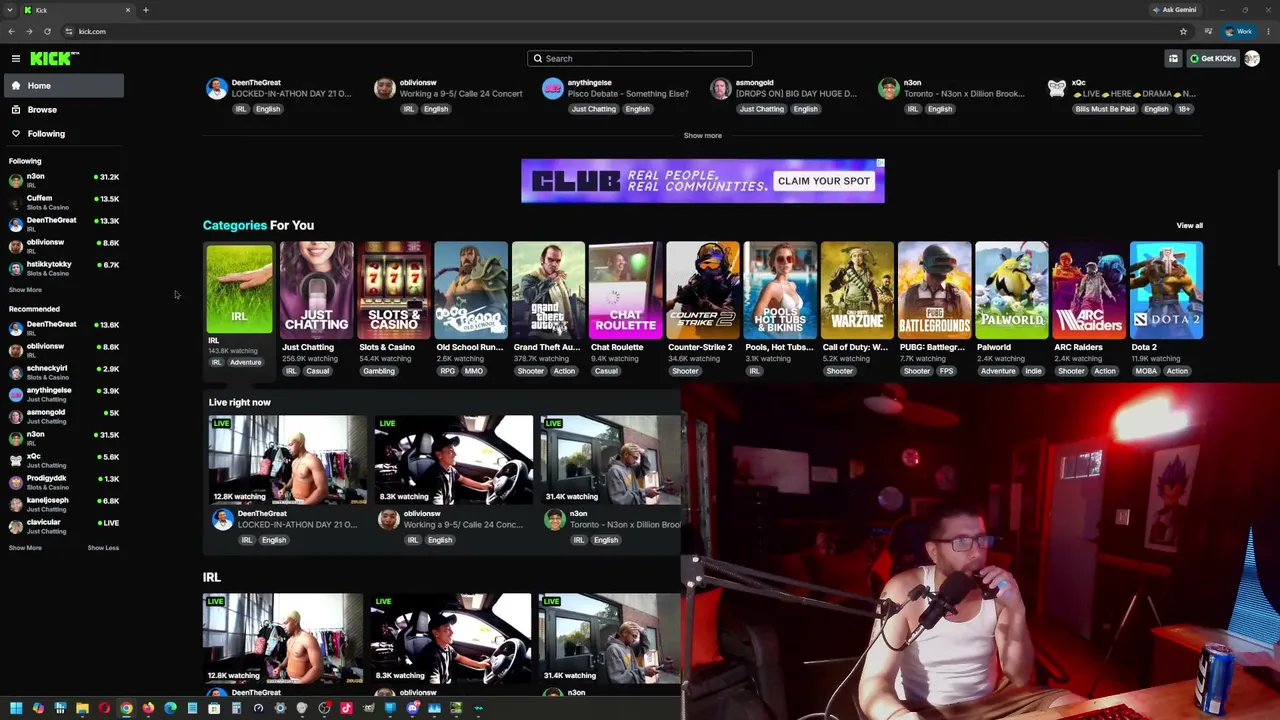Screen dimensions: 1280x720
Task: Open Windows Start menu
Action: point(16,709)
